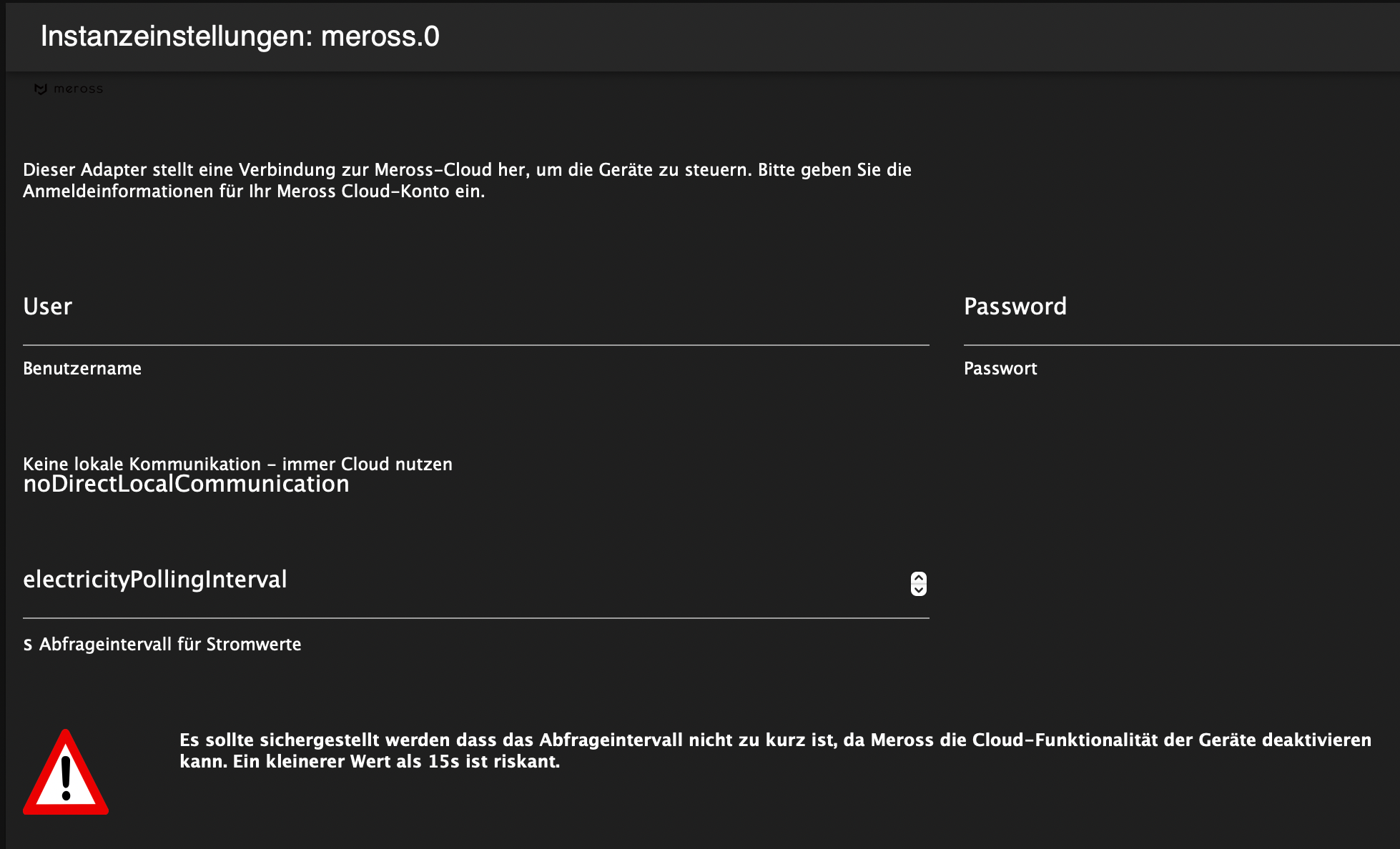
Task: Increase polling interval with up arrow
Action: (x=919, y=578)
